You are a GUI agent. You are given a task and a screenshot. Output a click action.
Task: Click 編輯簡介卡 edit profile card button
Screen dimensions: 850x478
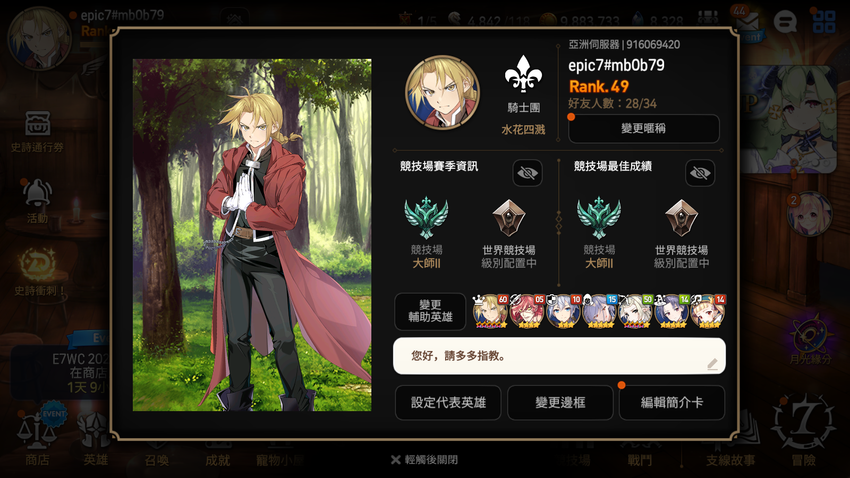[x=672, y=402]
